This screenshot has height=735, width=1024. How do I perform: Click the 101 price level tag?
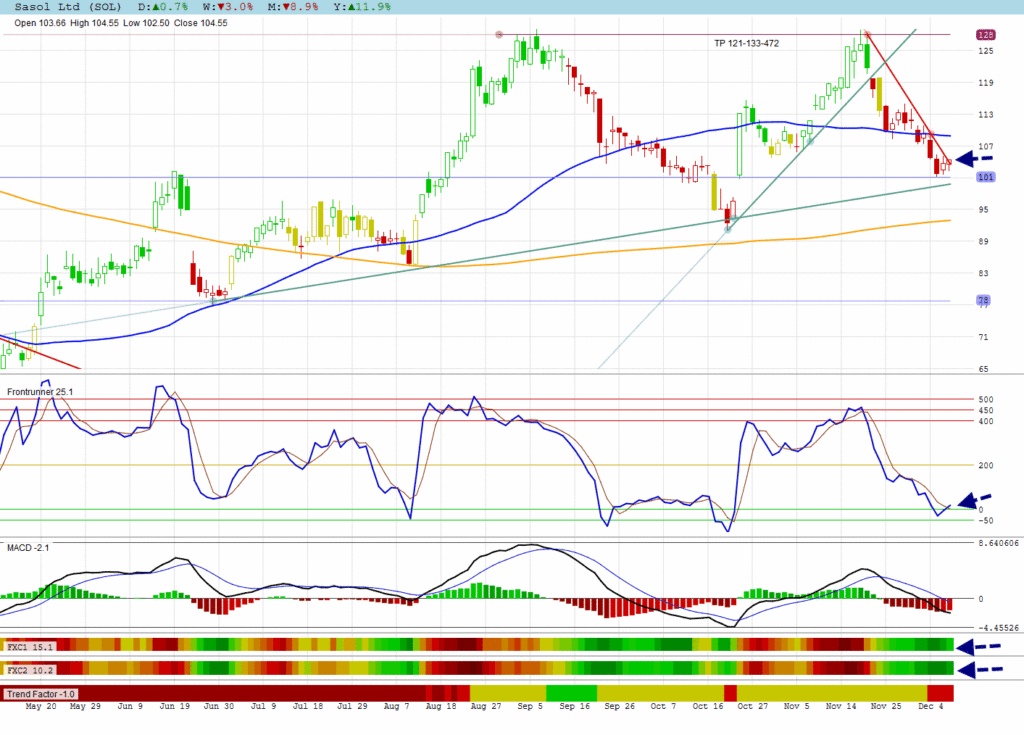984,178
